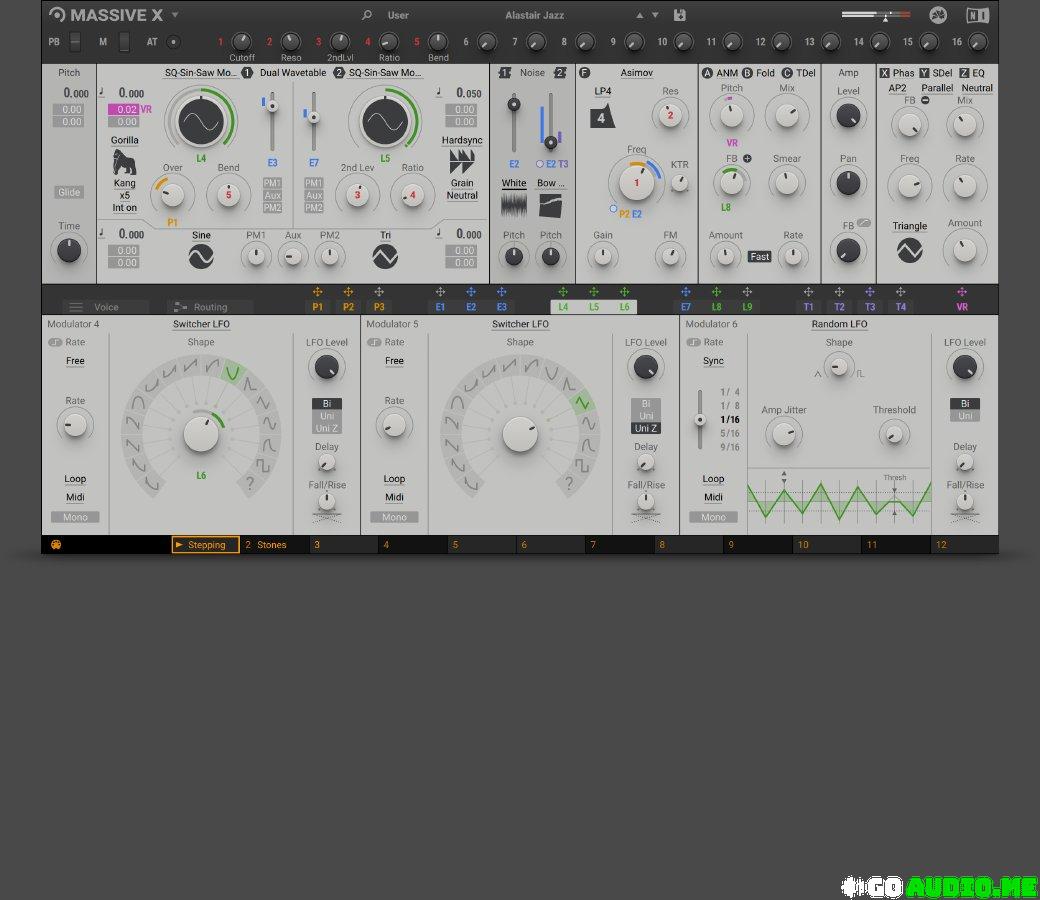
Task: Click the Triangle LFO waveform icon in effects
Action: [x=909, y=251]
